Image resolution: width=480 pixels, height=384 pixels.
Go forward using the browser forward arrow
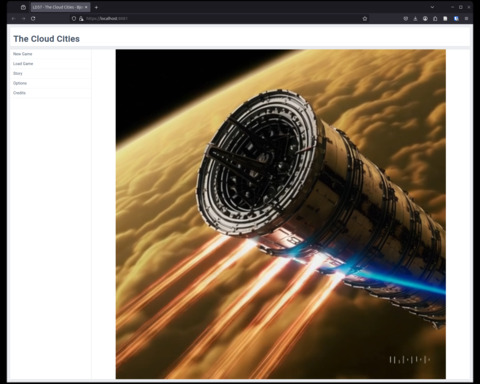[x=23, y=19]
